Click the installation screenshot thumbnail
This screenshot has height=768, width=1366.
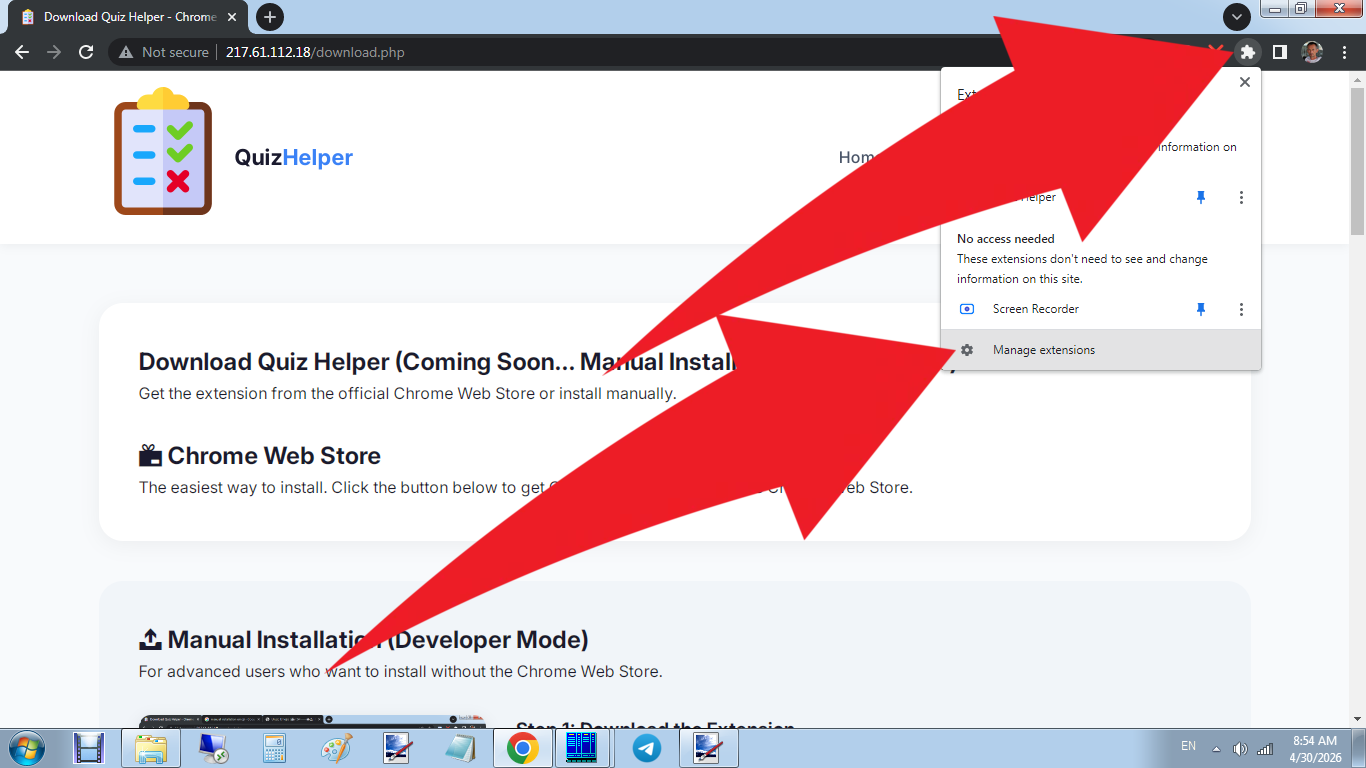tap(313, 721)
